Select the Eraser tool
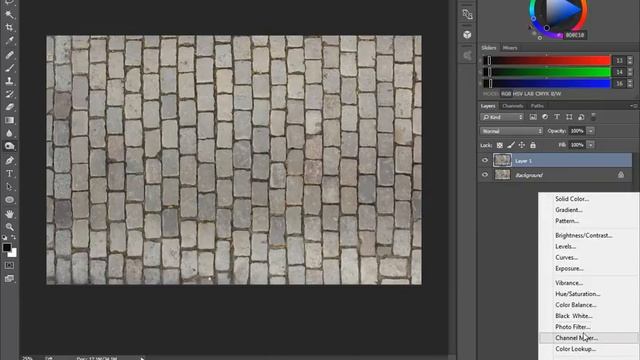Viewport: 640px width, 360px height. coord(9,107)
